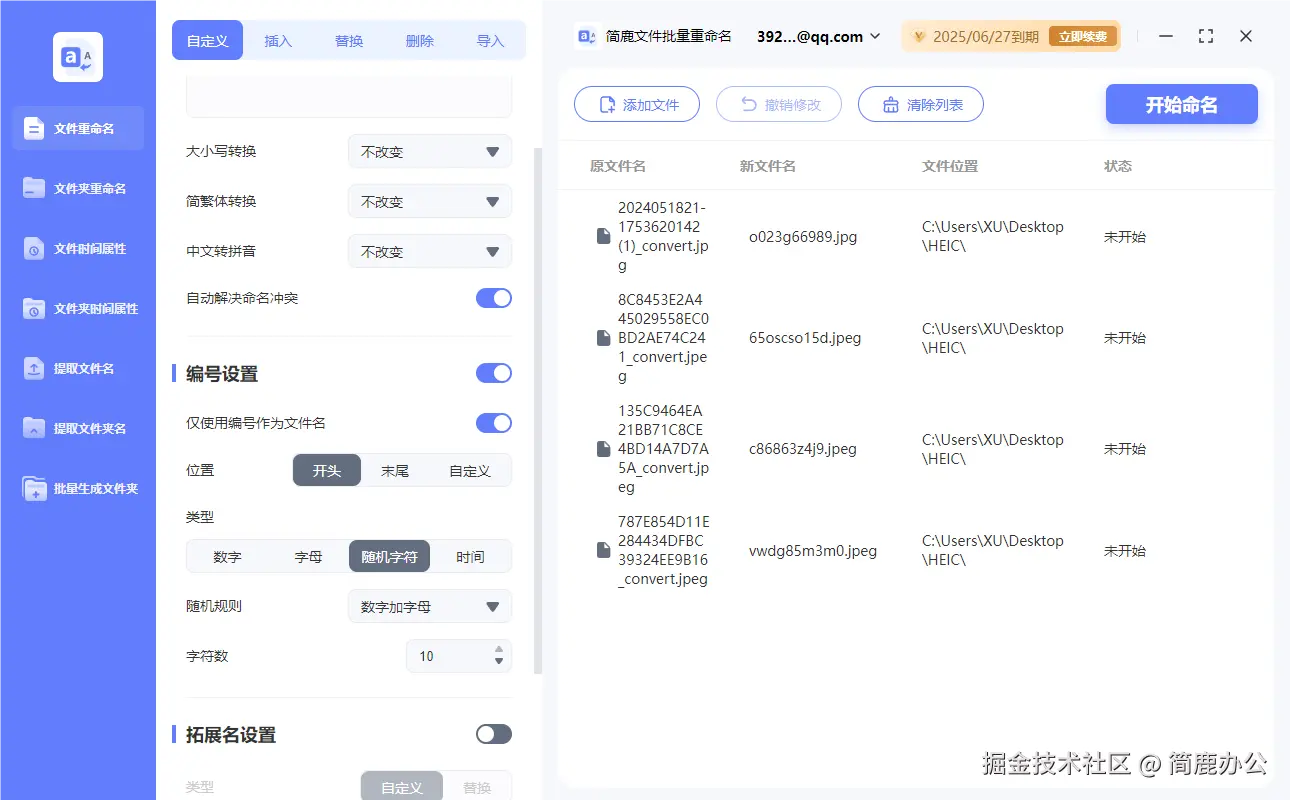Click the 文件重命名 sidebar icon
The width and height of the screenshot is (1290, 800).
tap(34, 128)
